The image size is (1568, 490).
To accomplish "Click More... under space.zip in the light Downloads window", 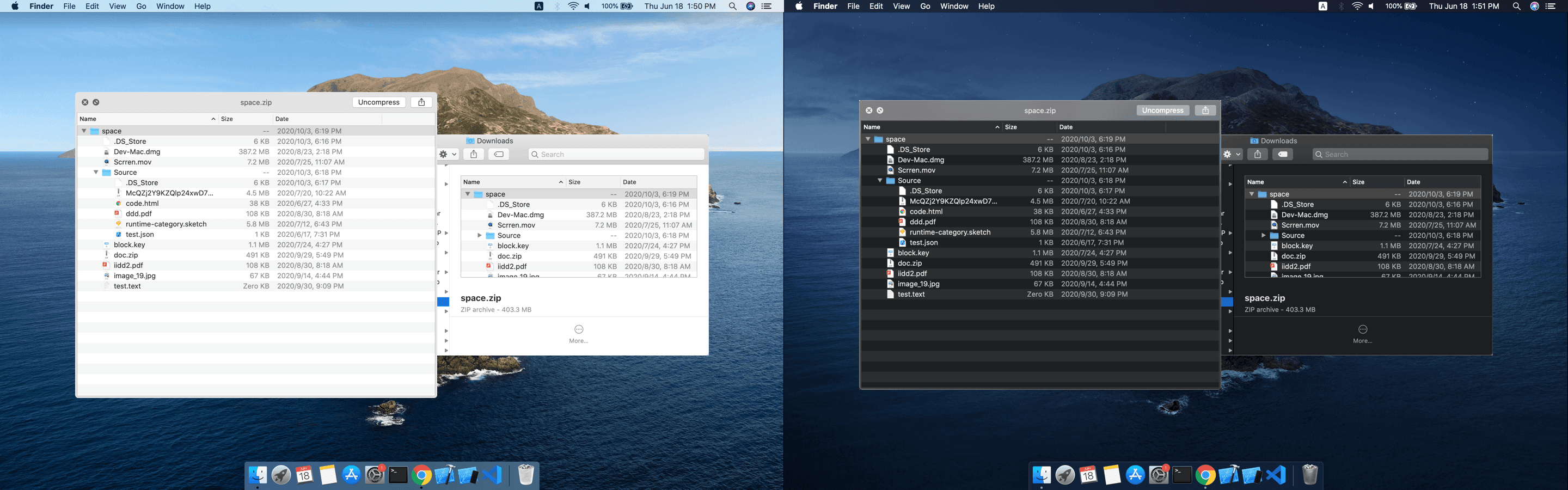I will [x=578, y=334].
